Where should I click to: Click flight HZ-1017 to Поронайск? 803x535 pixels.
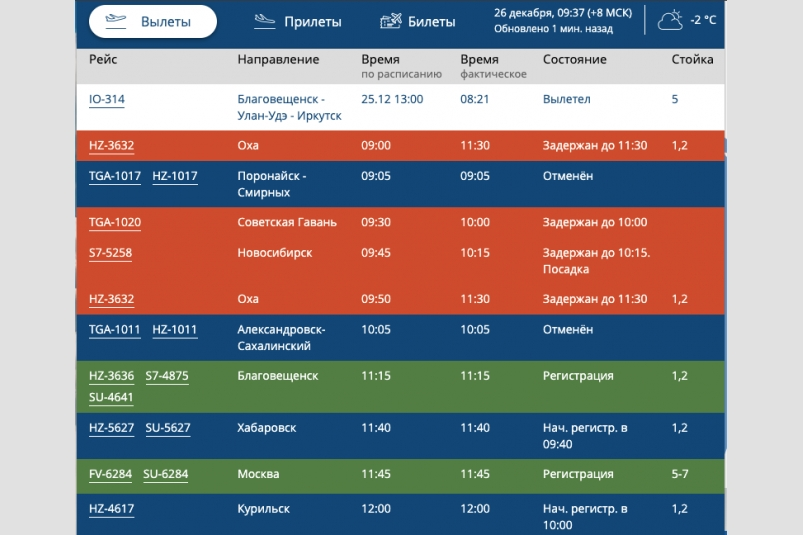(x=174, y=177)
